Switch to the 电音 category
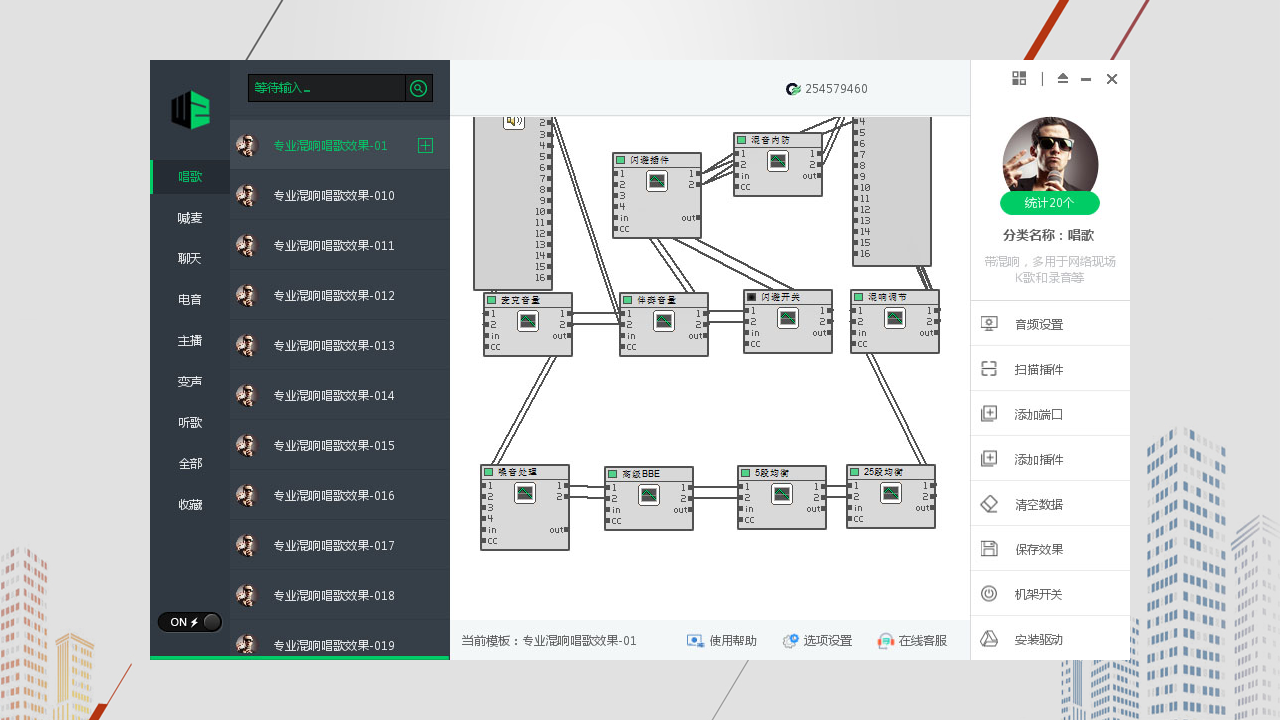Image resolution: width=1280 pixels, height=720 pixels. coord(189,299)
